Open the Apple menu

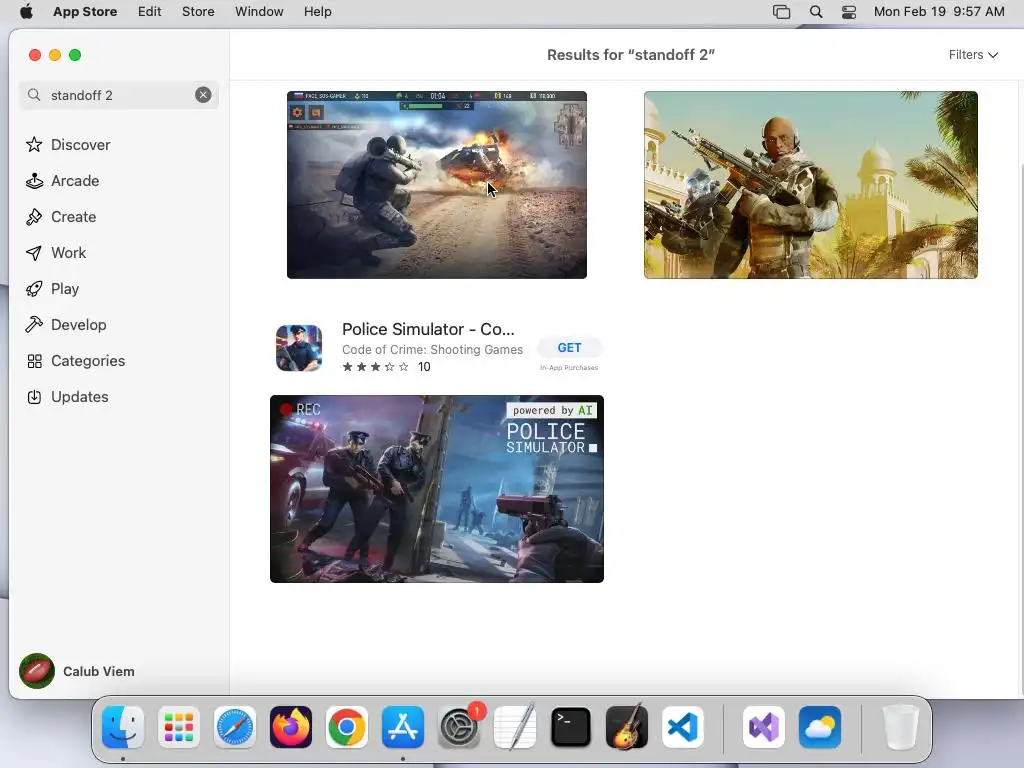[x=26, y=12]
